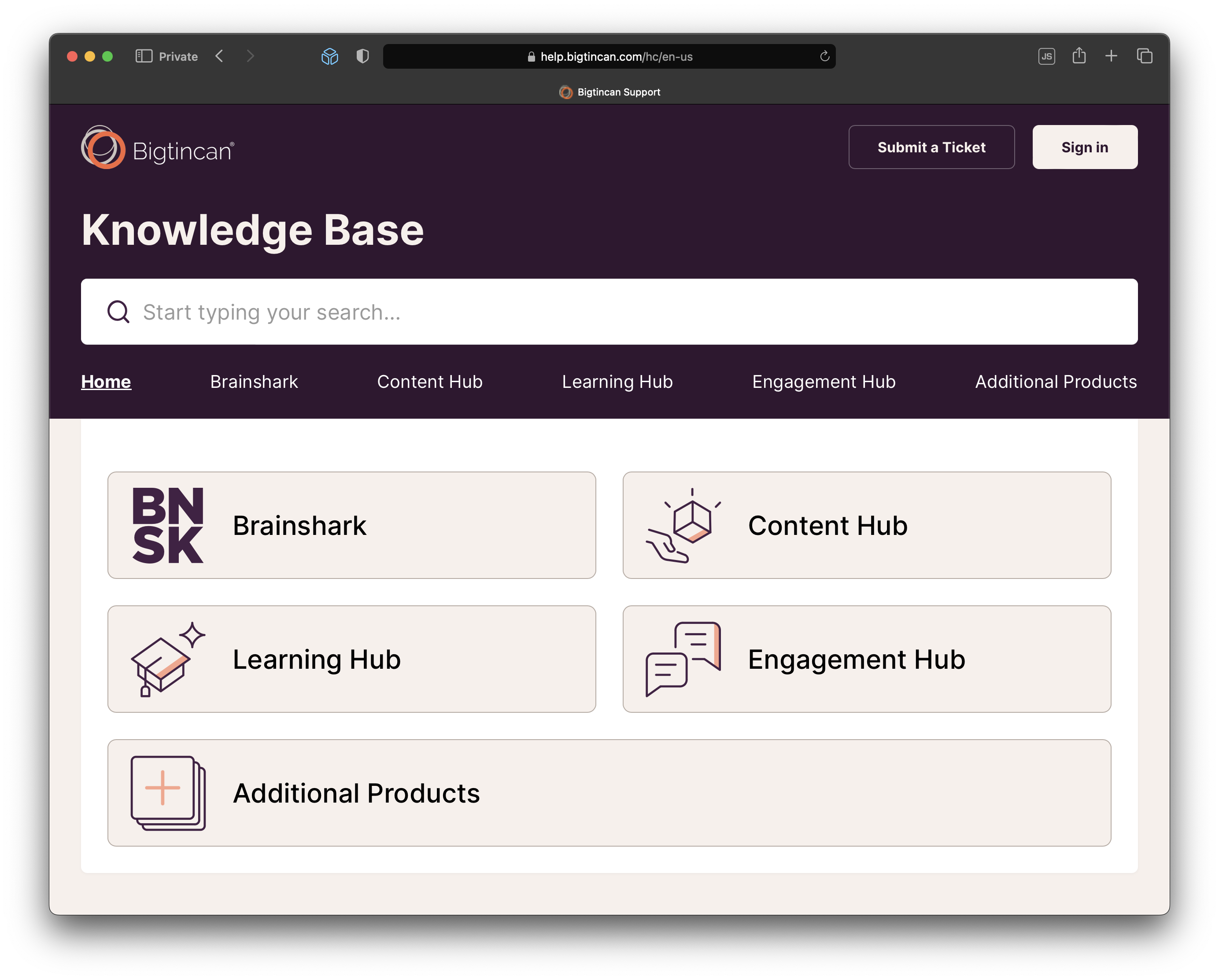Click the Additional Products plus-stack icon
The height and width of the screenshot is (980, 1219).
[168, 793]
